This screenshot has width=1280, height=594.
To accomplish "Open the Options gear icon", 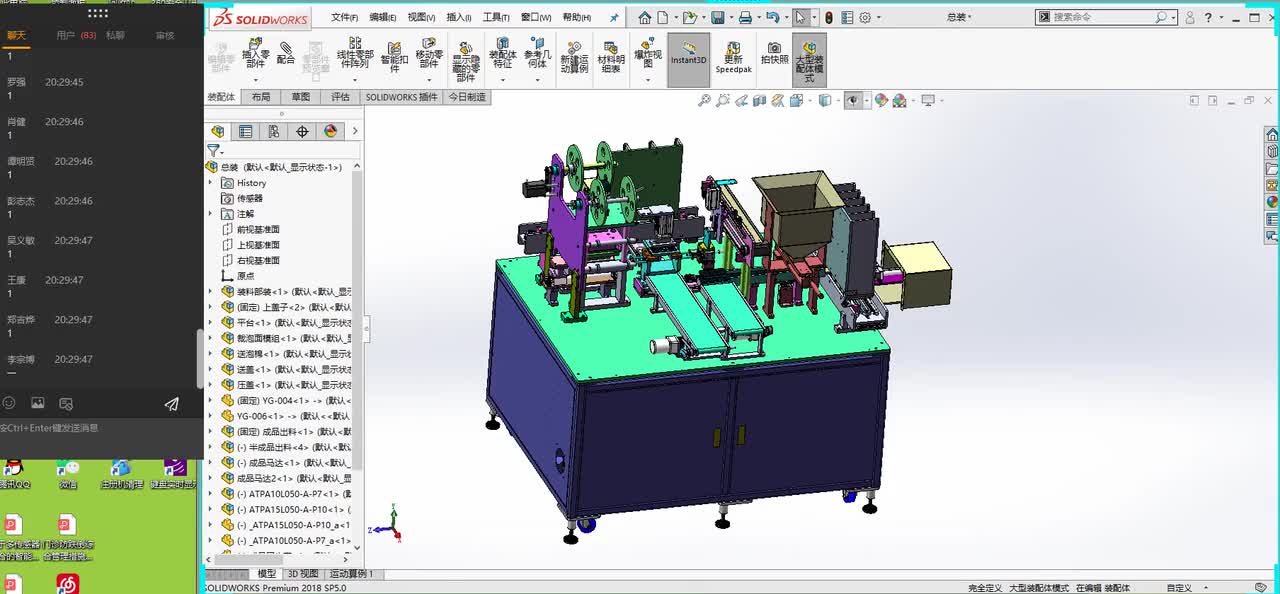I will point(865,17).
